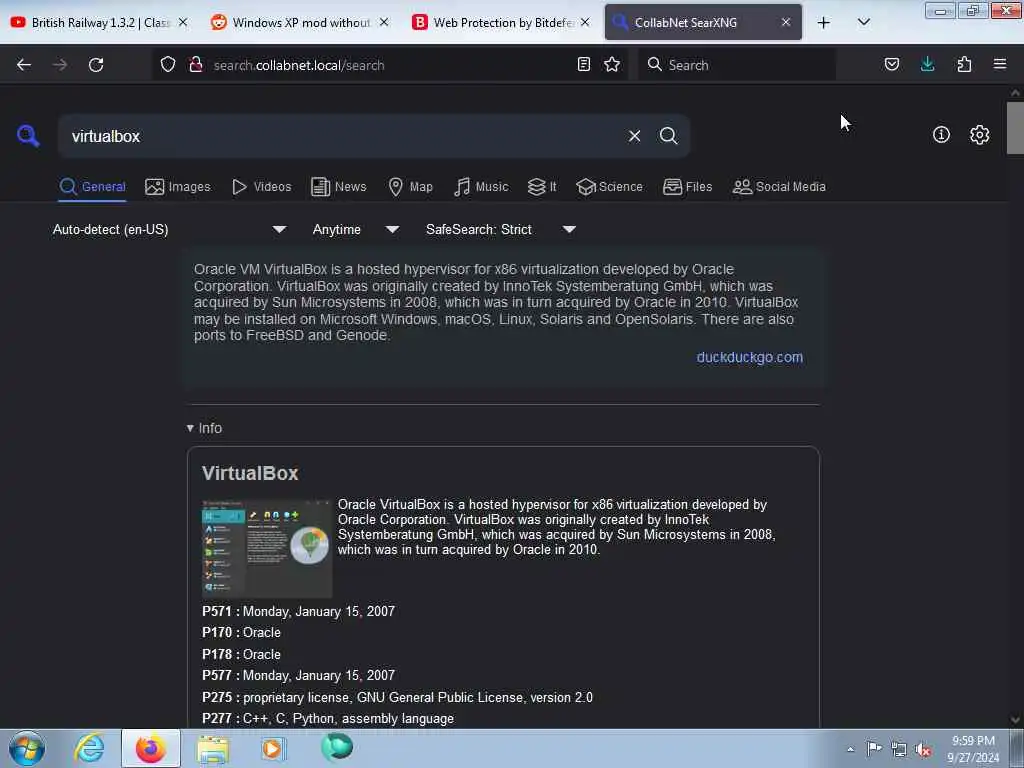Switch to the Music category

click(481, 187)
